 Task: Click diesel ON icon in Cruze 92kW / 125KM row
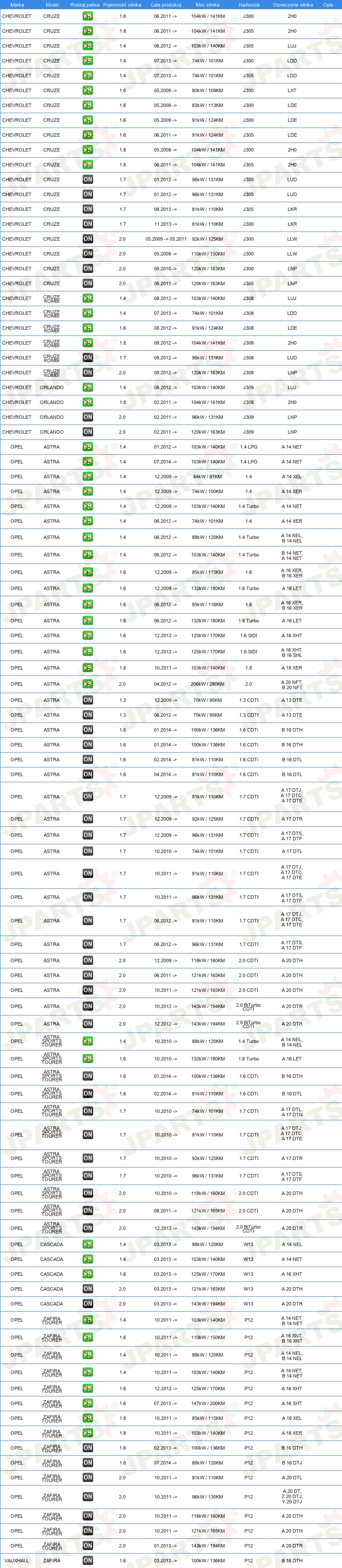tap(88, 238)
